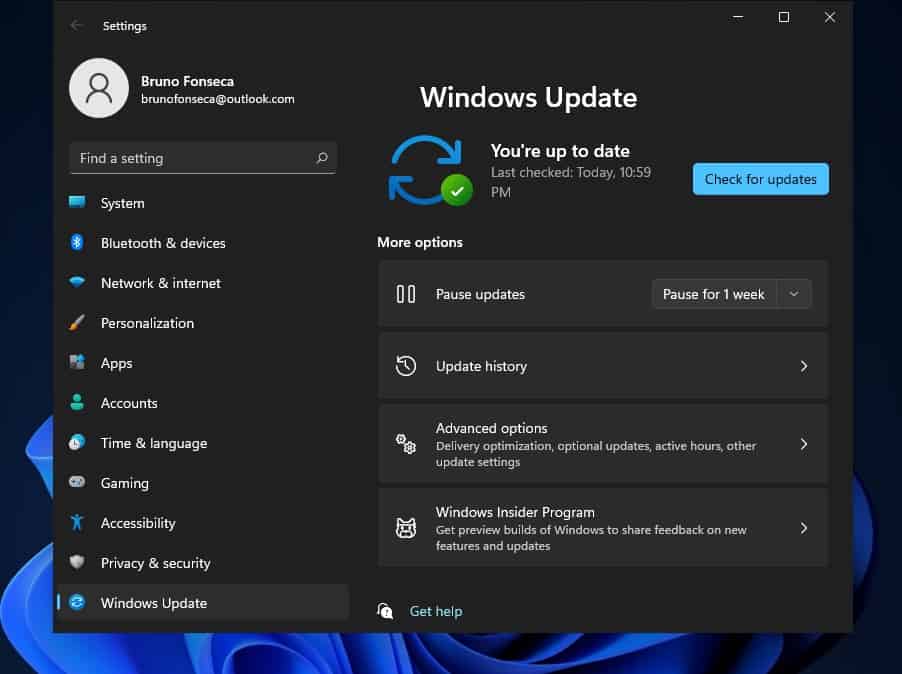Click the Windows Update sidebar sync icon
The height and width of the screenshot is (674, 902).
click(x=77, y=602)
